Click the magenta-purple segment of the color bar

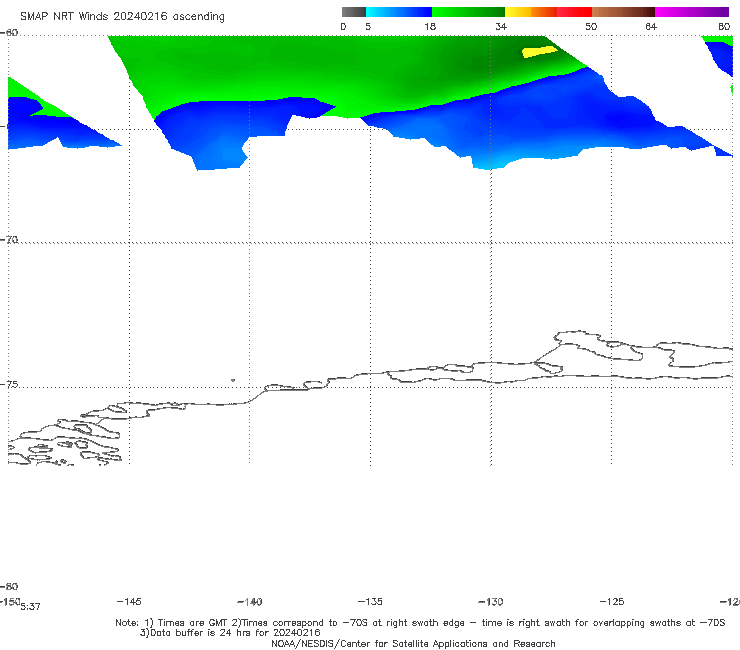pyautogui.click(x=692, y=12)
